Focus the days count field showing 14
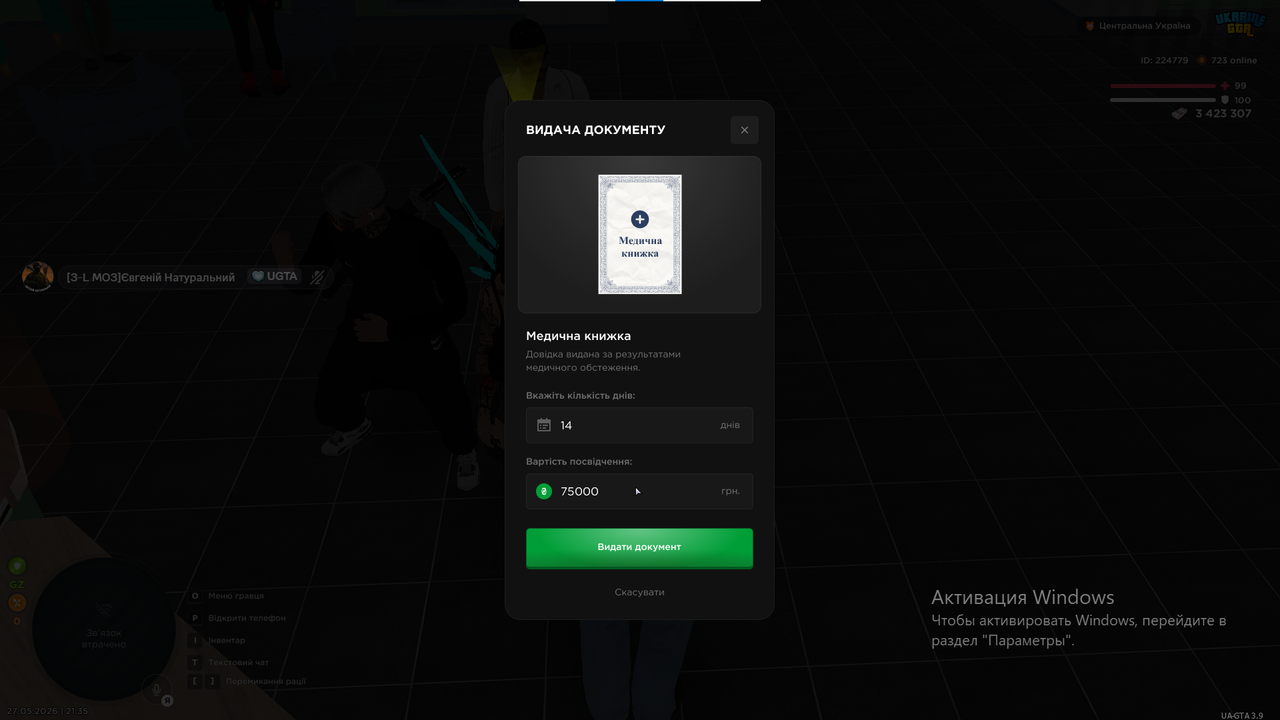This screenshot has height=720, width=1280. pyautogui.click(x=640, y=425)
